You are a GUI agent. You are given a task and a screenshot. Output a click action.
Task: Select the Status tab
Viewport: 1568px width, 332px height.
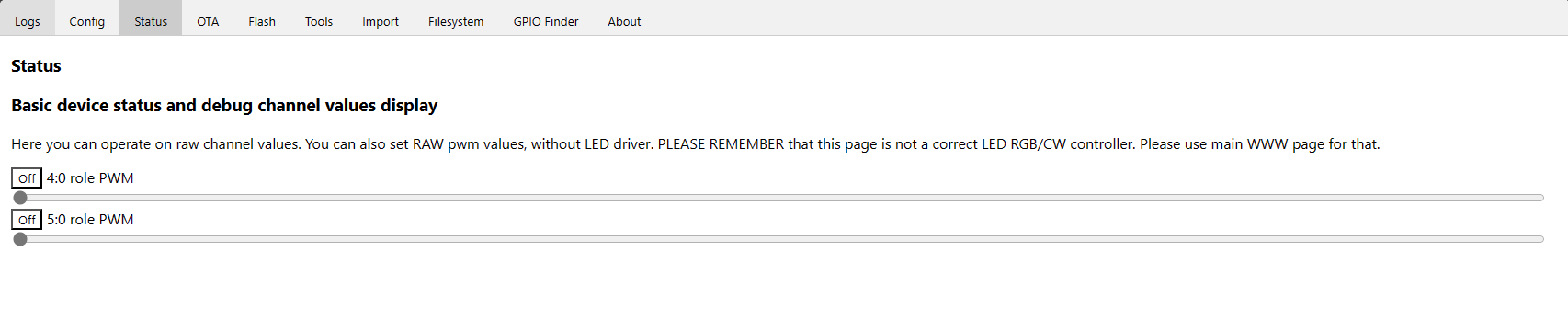point(151,19)
